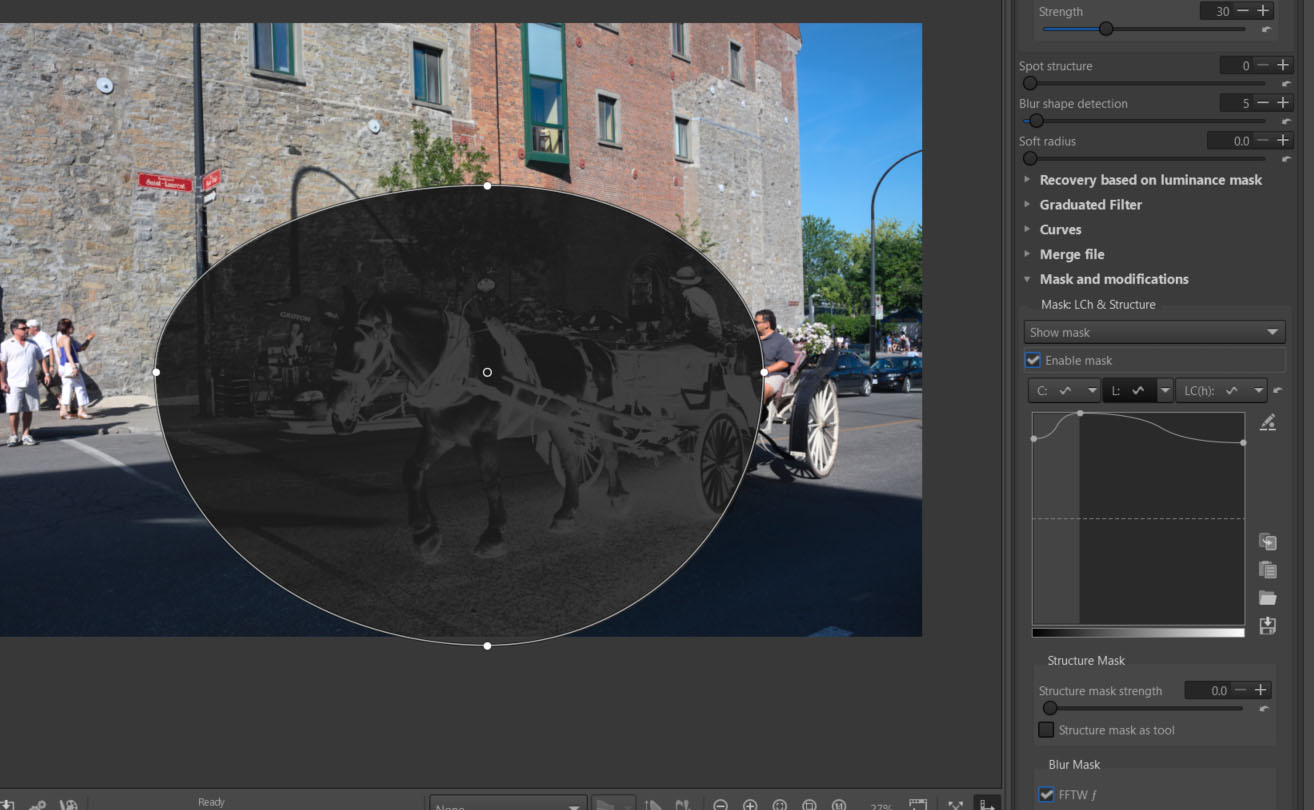
Task: Open the Show mask dropdown
Action: pyautogui.click(x=1154, y=332)
